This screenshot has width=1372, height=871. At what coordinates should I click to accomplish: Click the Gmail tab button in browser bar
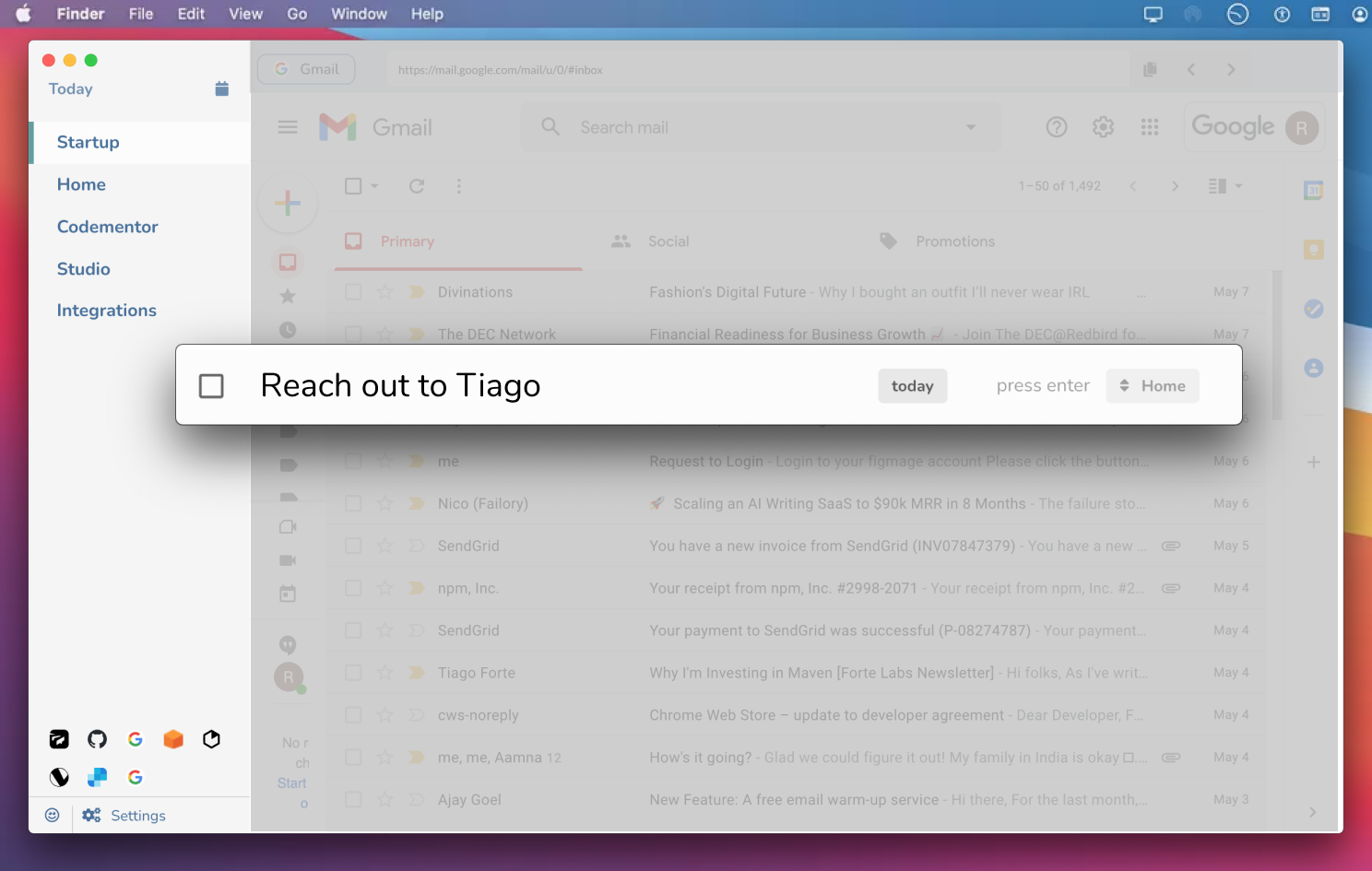[x=306, y=69]
